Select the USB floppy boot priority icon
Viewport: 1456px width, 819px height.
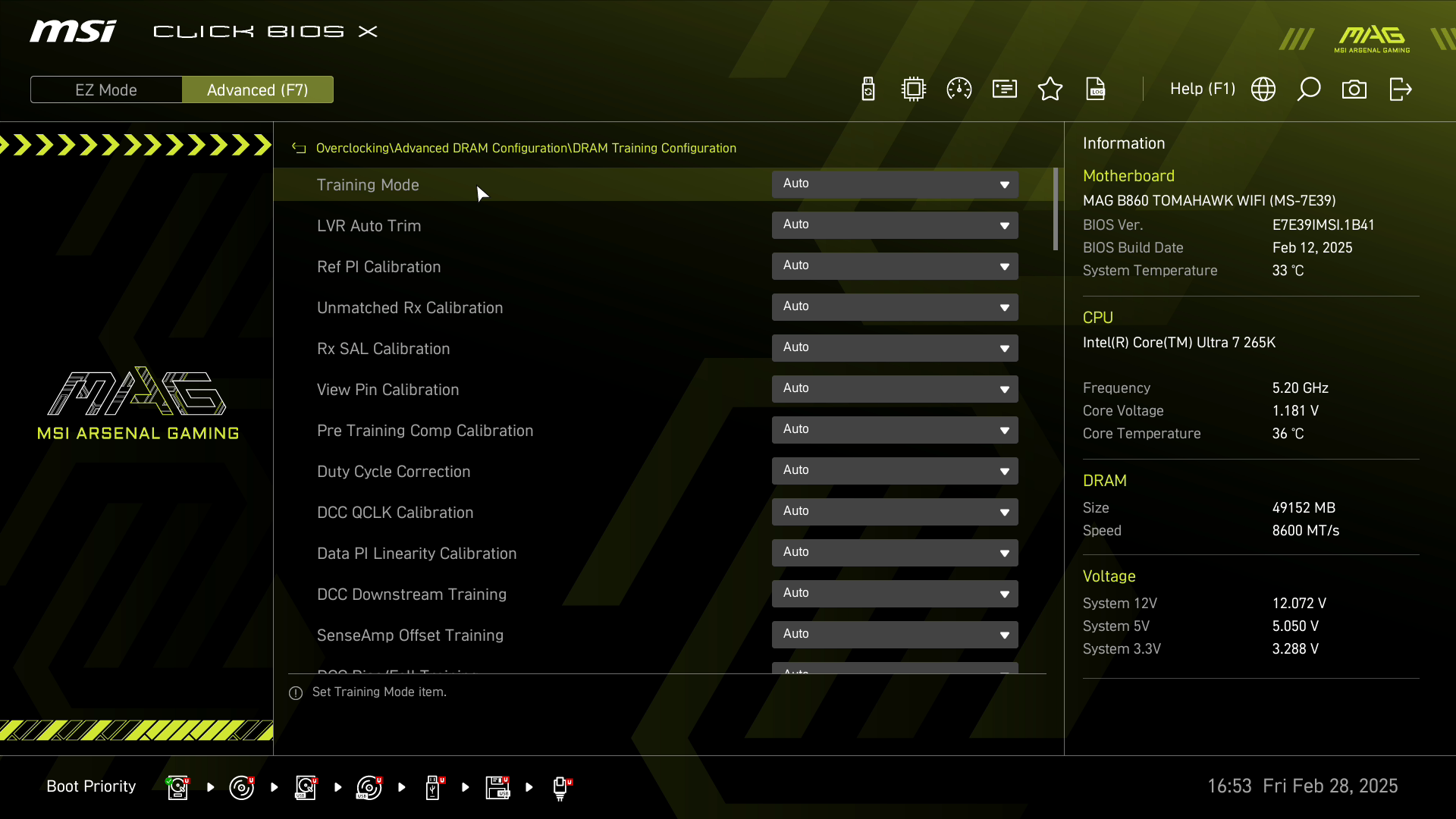point(497,788)
